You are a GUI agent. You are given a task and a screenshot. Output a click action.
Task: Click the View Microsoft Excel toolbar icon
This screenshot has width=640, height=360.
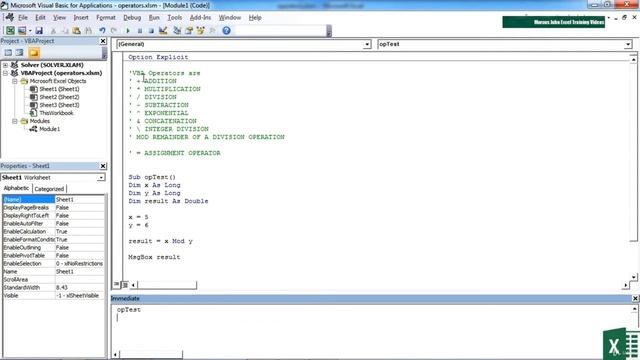click(x=10, y=31)
